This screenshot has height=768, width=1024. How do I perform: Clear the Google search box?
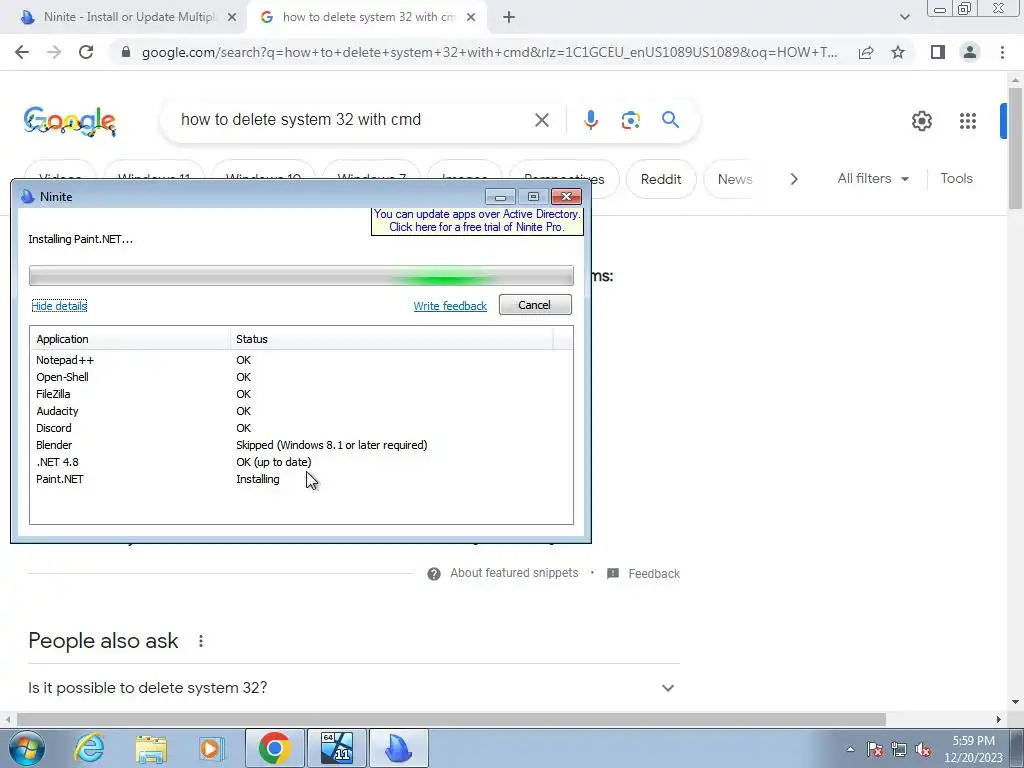click(541, 120)
